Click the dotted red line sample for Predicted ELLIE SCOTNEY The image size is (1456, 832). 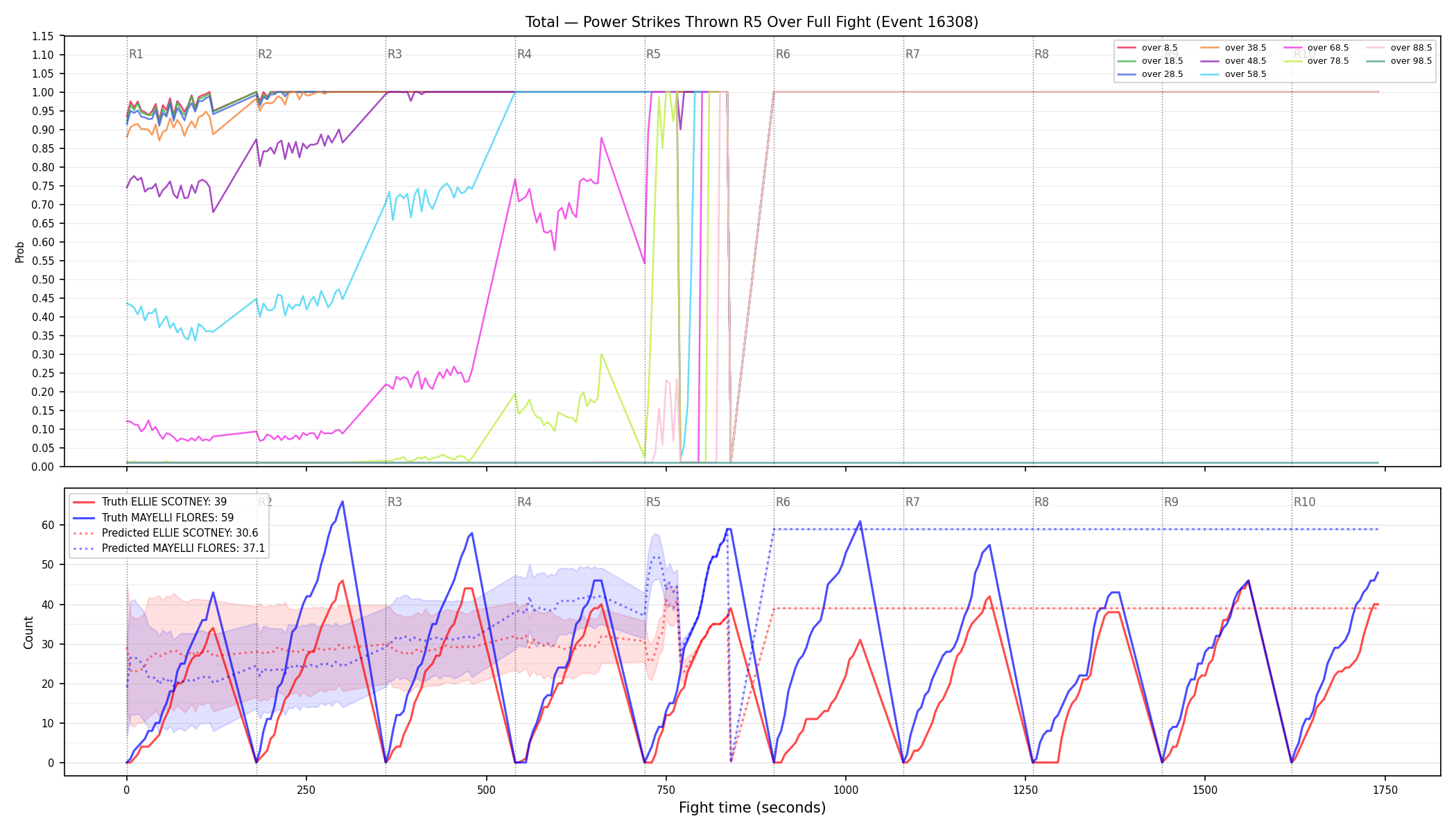coord(84,532)
